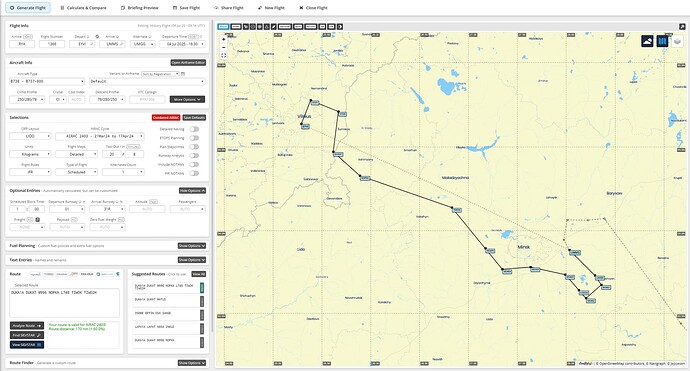Open the Freight calculator icon
This screenshot has width=690, height=371.
click(38, 220)
